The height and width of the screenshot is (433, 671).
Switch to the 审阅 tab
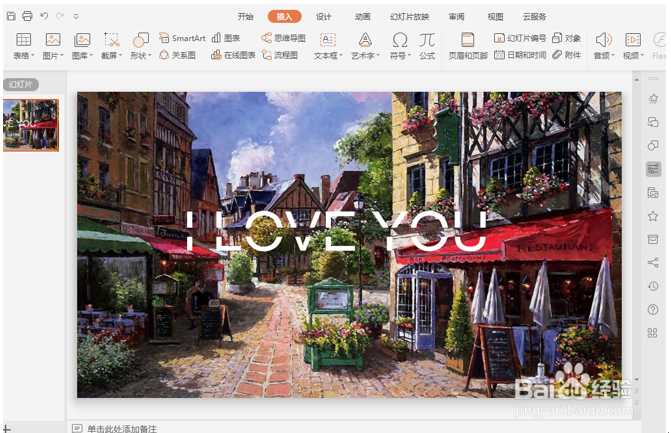[x=456, y=17]
